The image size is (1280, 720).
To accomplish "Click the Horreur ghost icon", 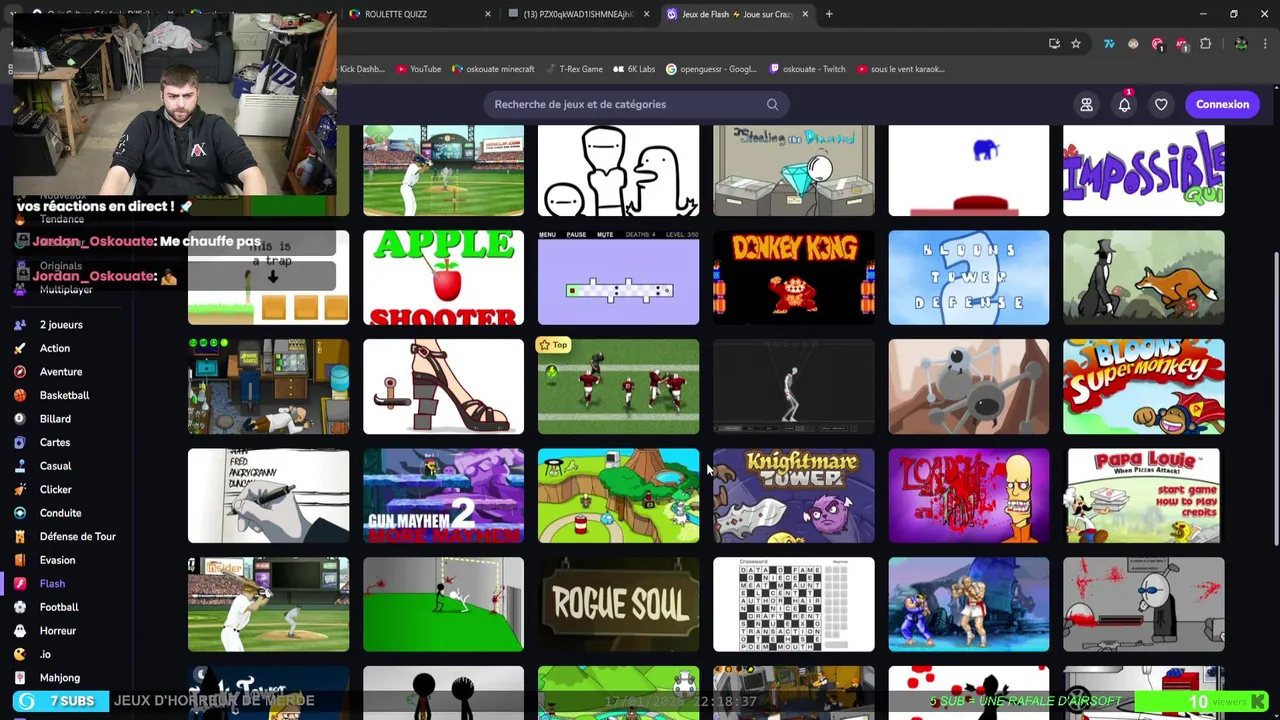I will pyautogui.click(x=19, y=631).
